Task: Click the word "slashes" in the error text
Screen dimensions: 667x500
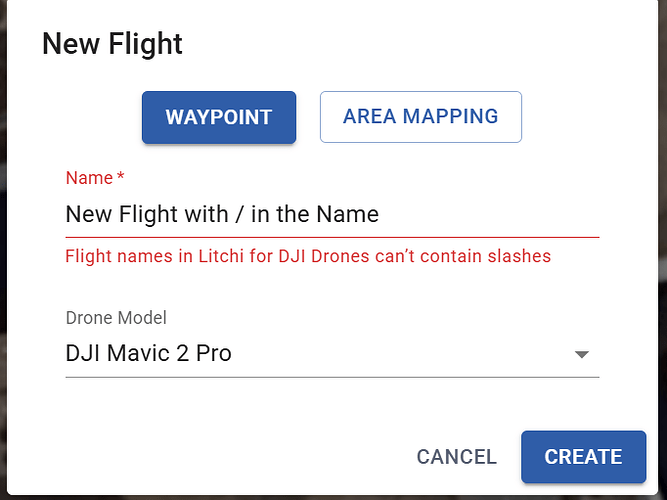Action: [x=518, y=256]
